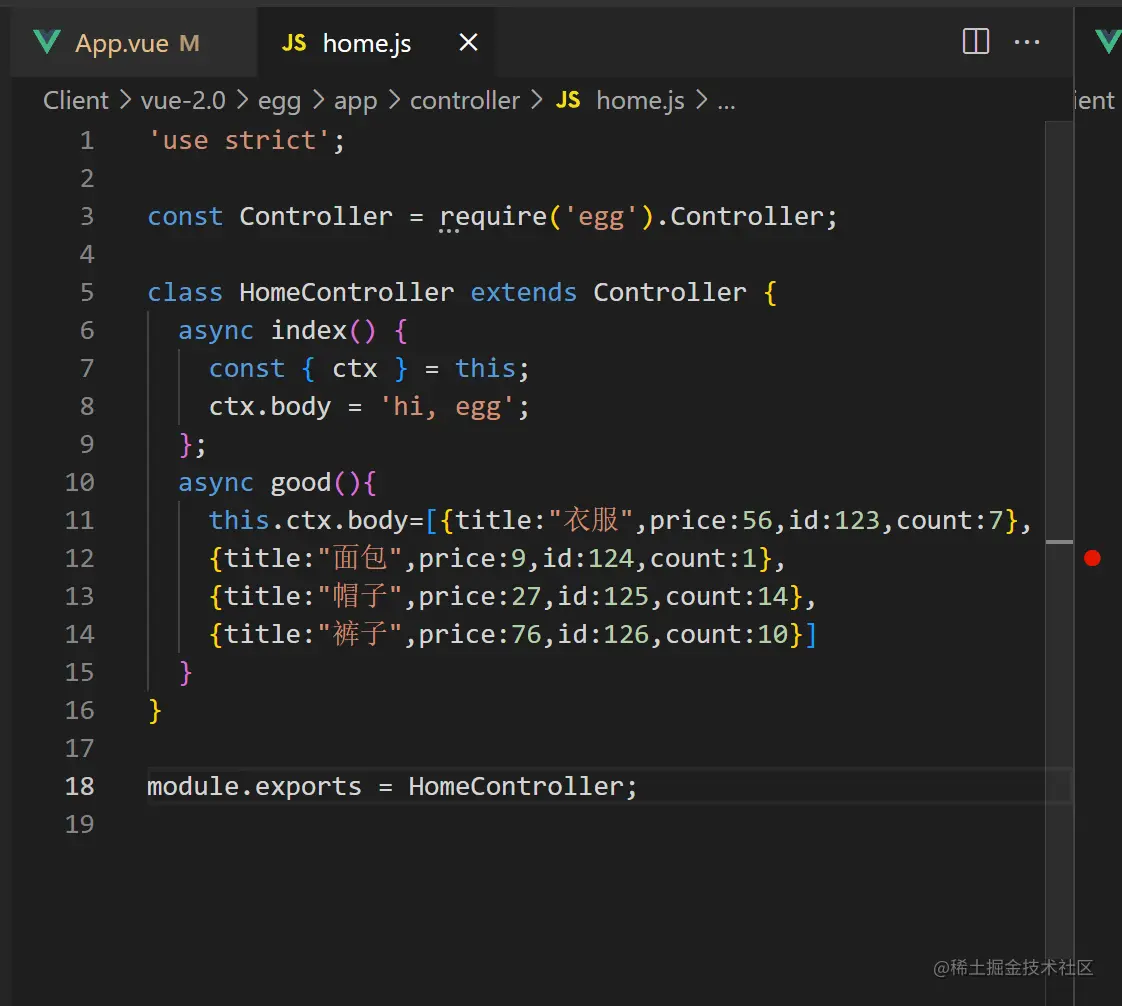This screenshot has height=1006, width=1122.
Task: Click the Client breadcrumb folder
Action: 76,100
